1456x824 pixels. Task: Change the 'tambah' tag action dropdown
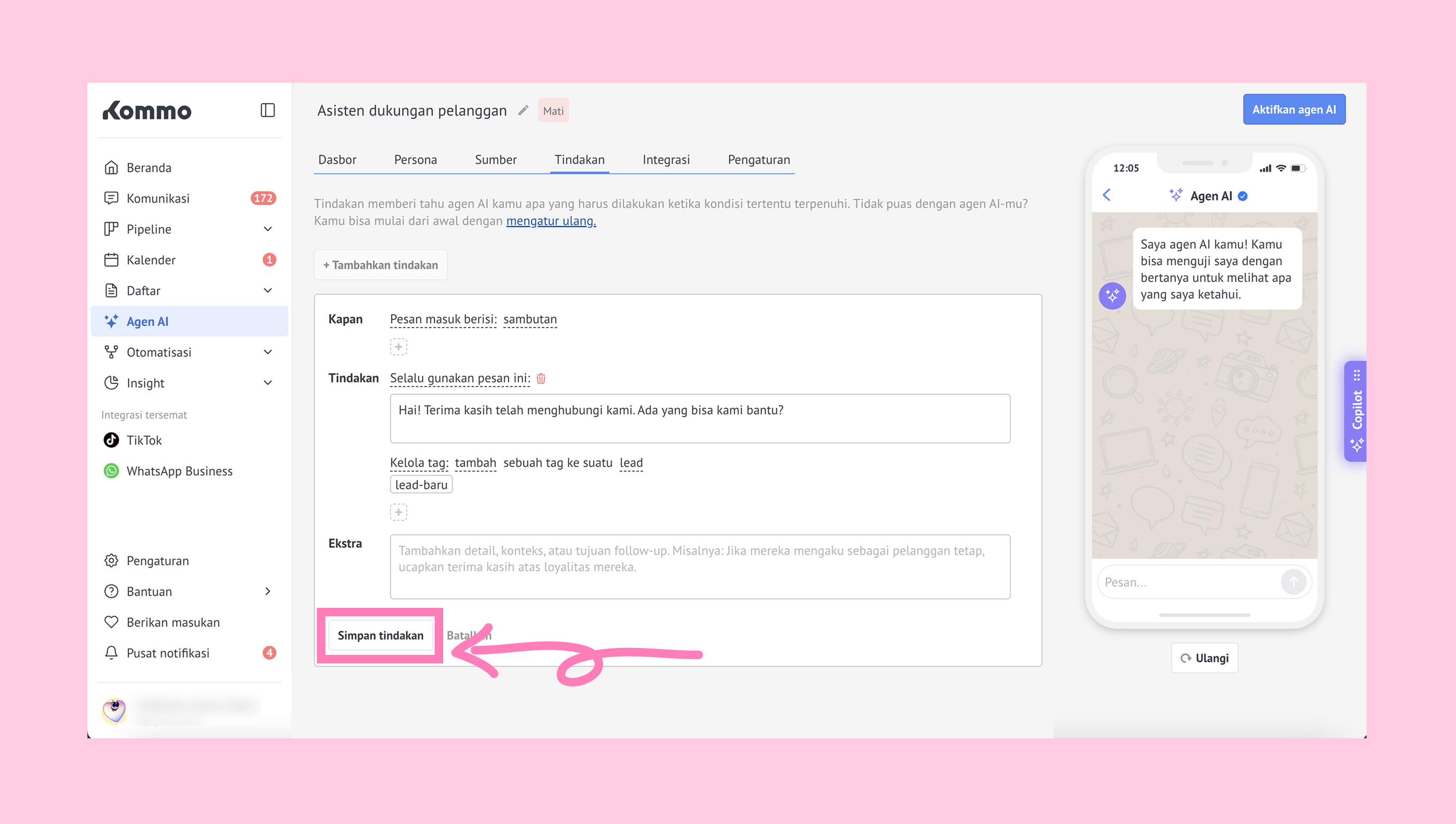tap(475, 463)
